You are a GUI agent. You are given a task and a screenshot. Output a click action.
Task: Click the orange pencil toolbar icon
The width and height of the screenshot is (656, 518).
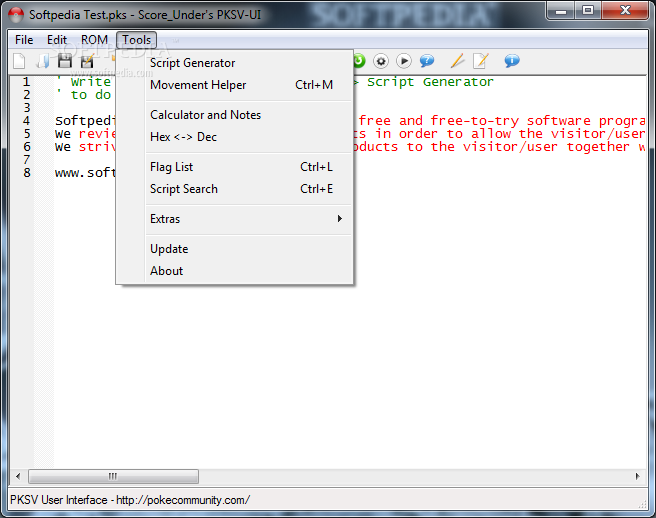(x=457, y=61)
